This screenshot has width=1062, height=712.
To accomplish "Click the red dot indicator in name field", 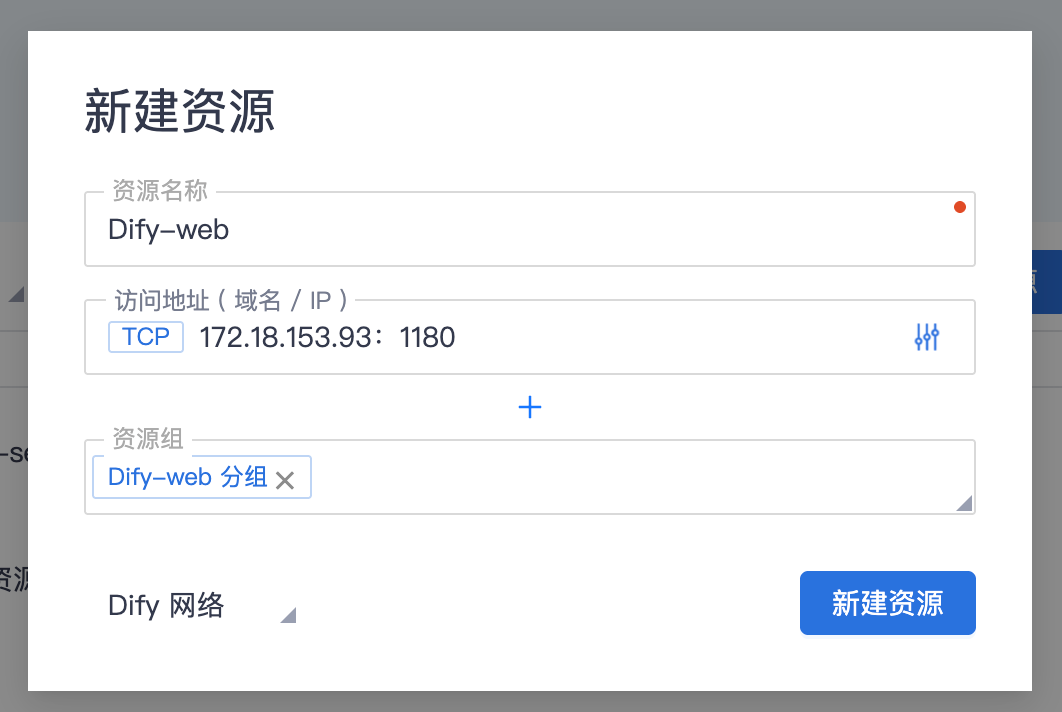I will [960, 207].
